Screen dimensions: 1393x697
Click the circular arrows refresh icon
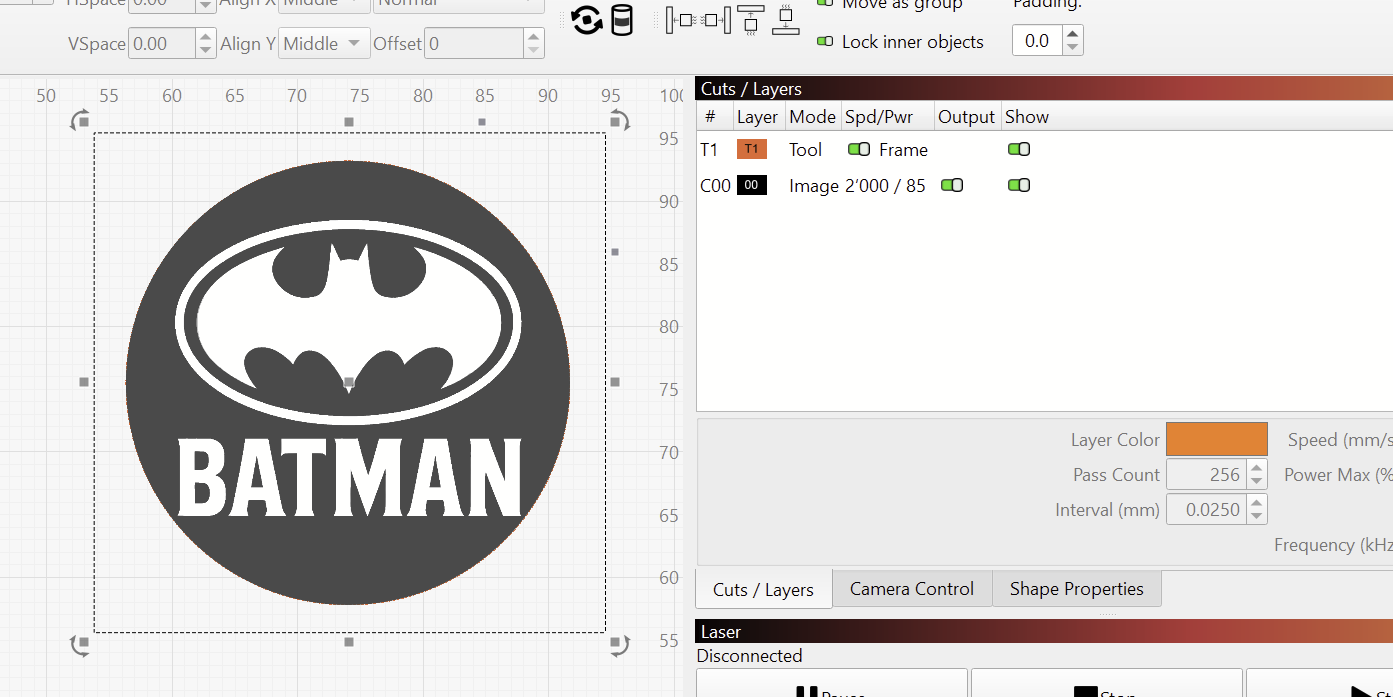pos(586,20)
